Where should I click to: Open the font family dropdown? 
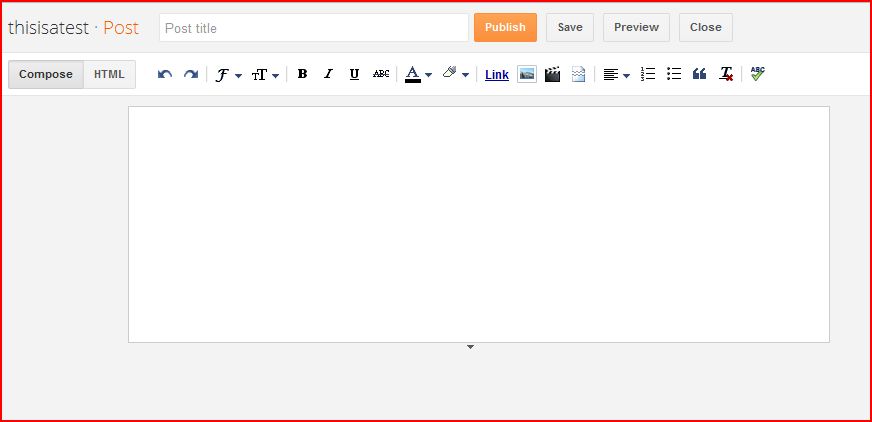point(229,75)
